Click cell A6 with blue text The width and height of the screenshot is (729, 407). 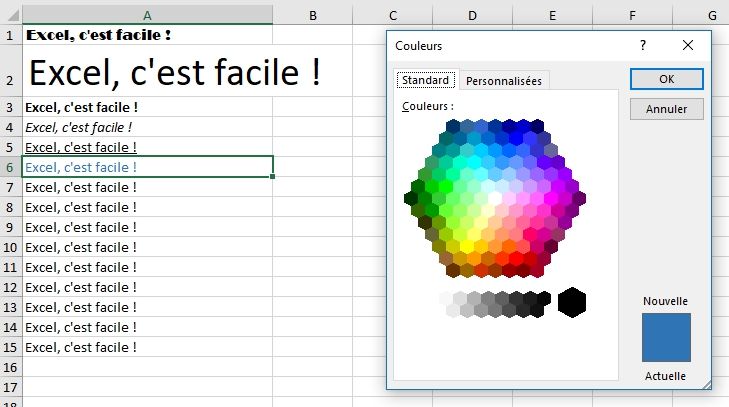coord(147,167)
